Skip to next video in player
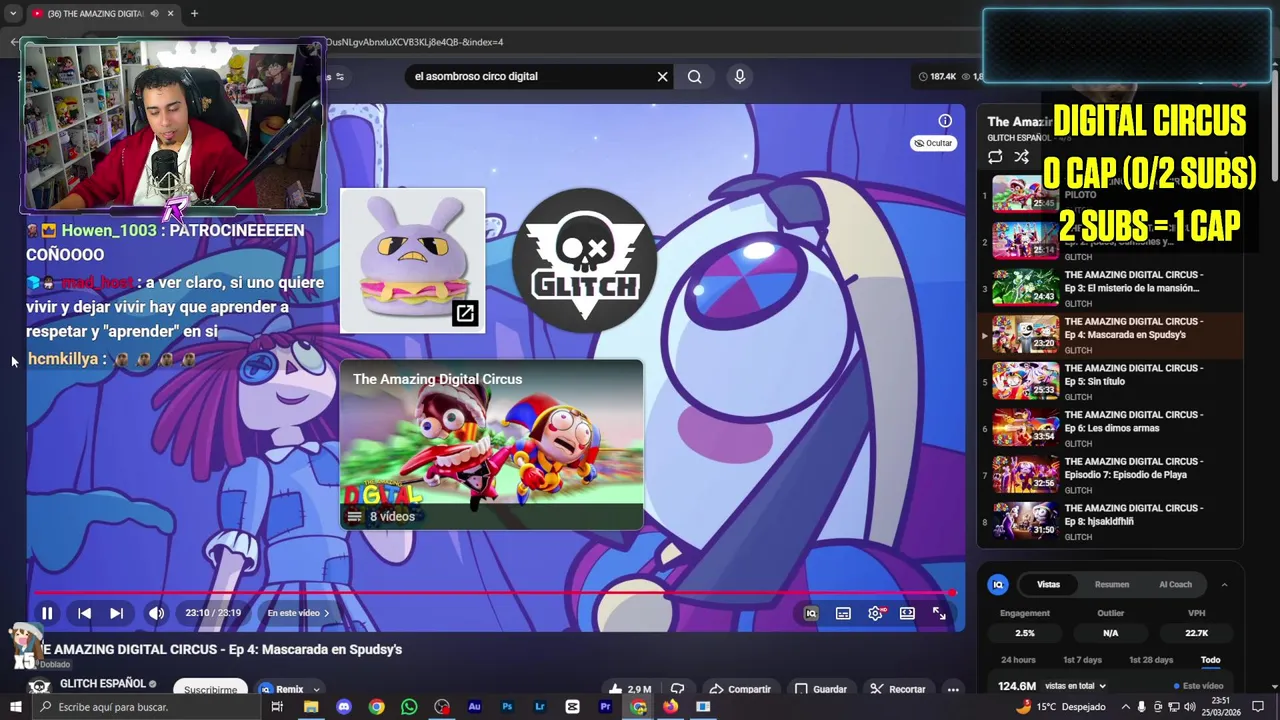 tap(116, 613)
